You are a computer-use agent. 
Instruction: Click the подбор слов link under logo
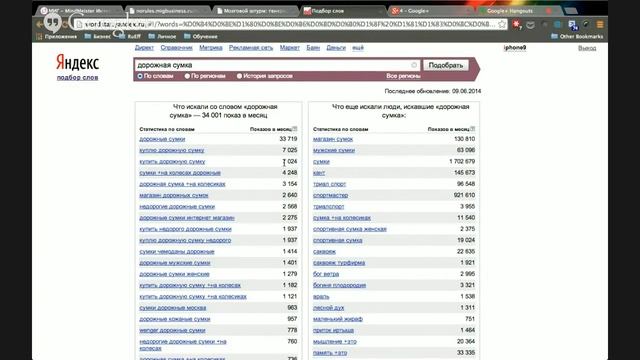(x=78, y=78)
